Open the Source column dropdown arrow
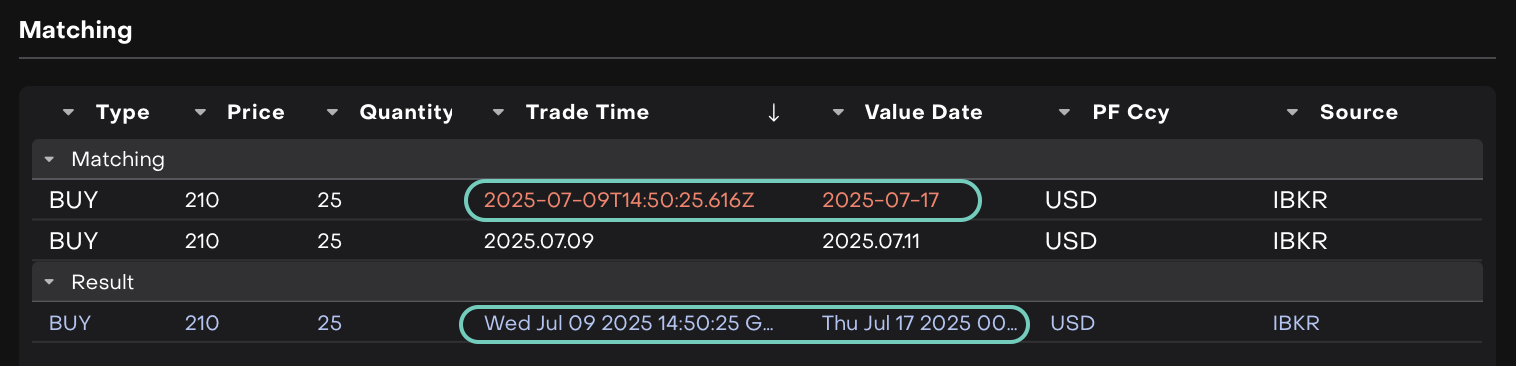The image size is (1516, 366). point(1292,113)
